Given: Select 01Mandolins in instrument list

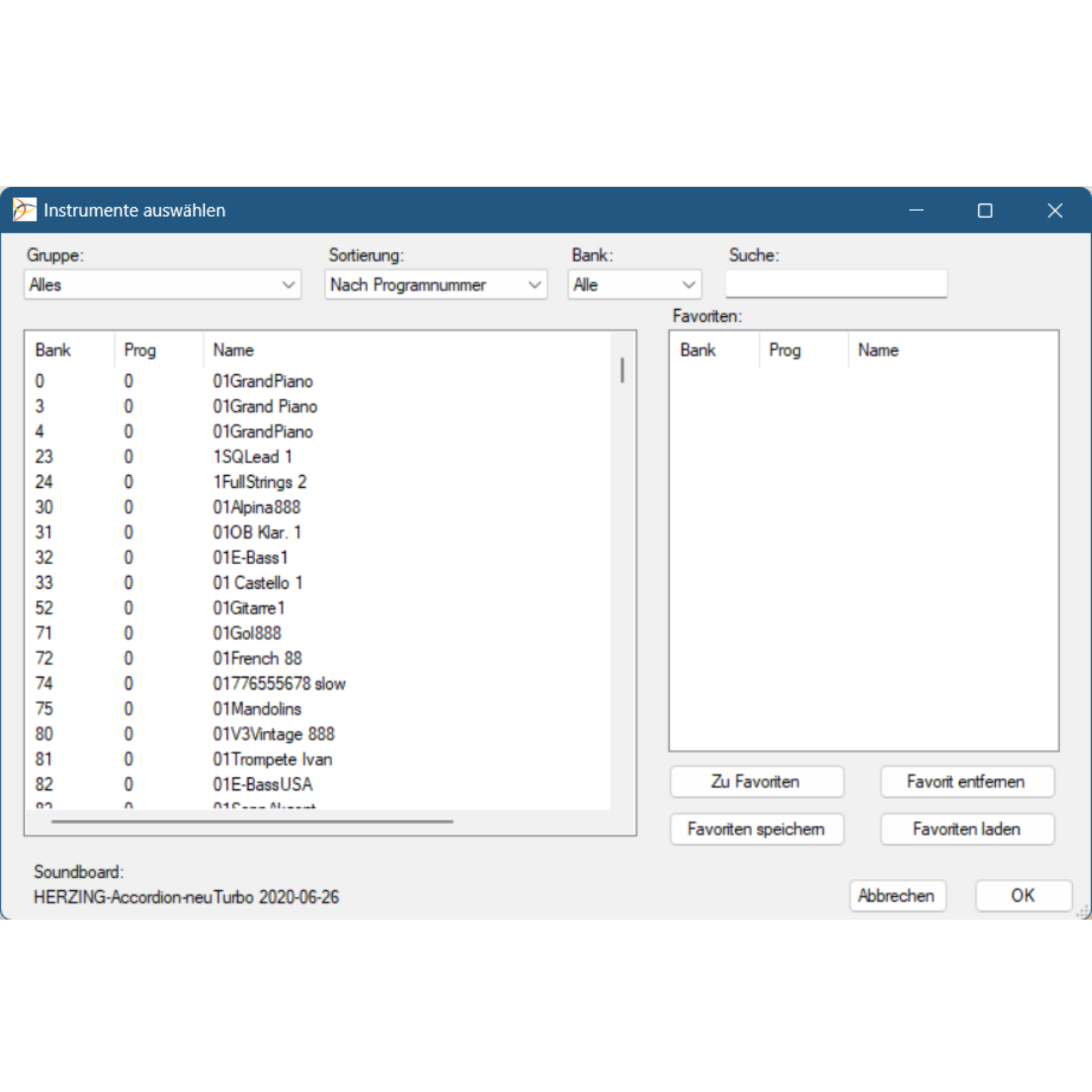Looking at the screenshot, I should 257,709.
